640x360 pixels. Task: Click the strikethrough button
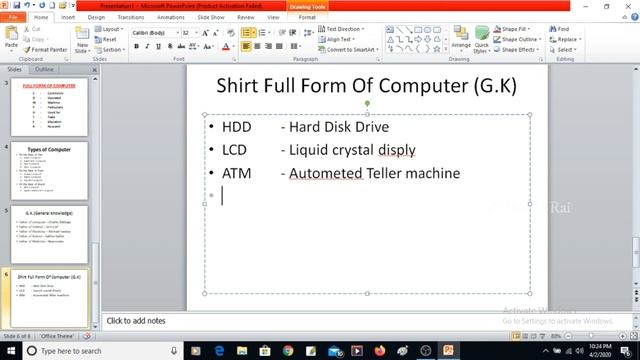pyautogui.click(x=181, y=47)
